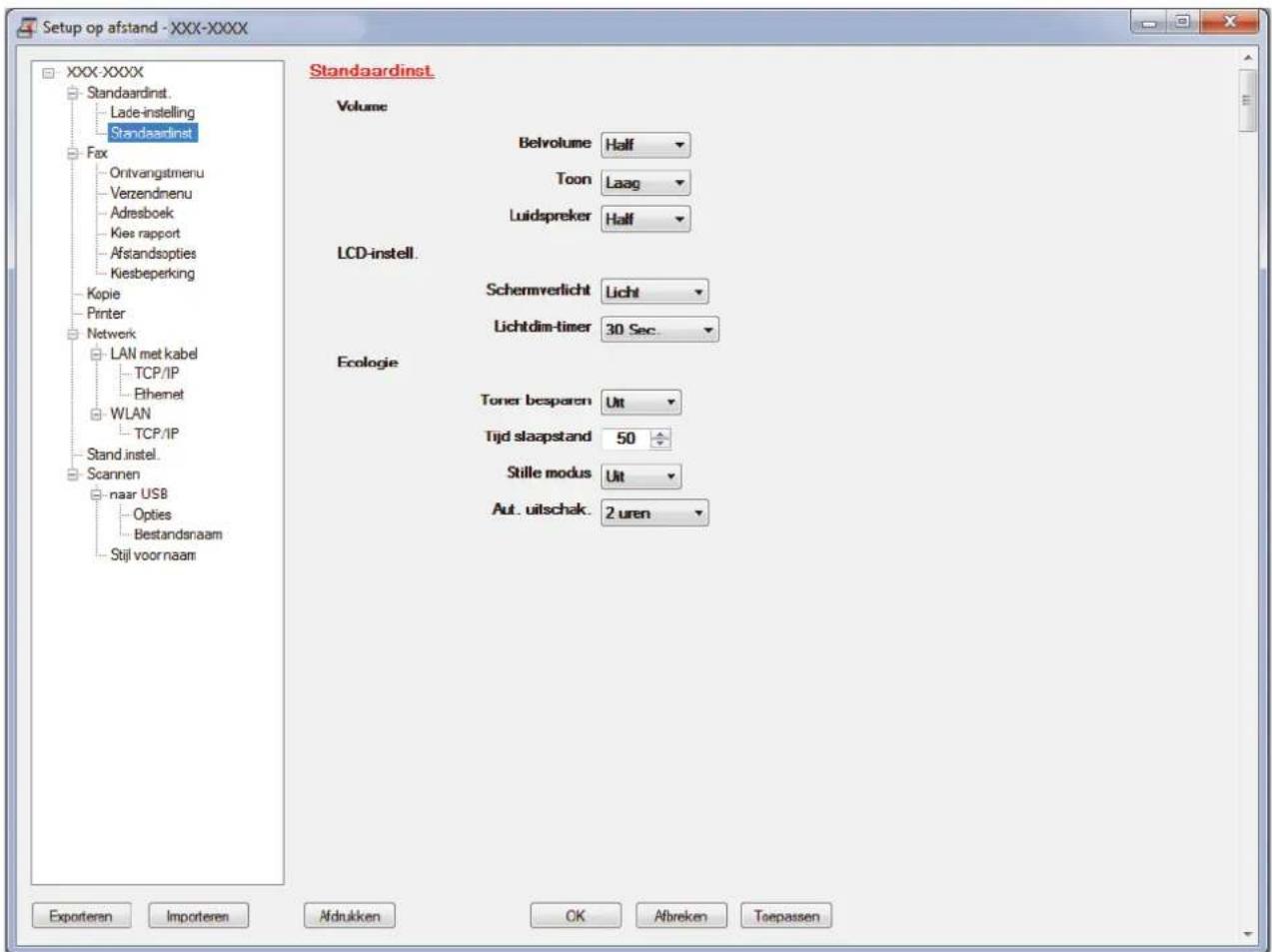Select the WLAN tree node
This screenshot has width=1272, height=952.
[x=131, y=414]
